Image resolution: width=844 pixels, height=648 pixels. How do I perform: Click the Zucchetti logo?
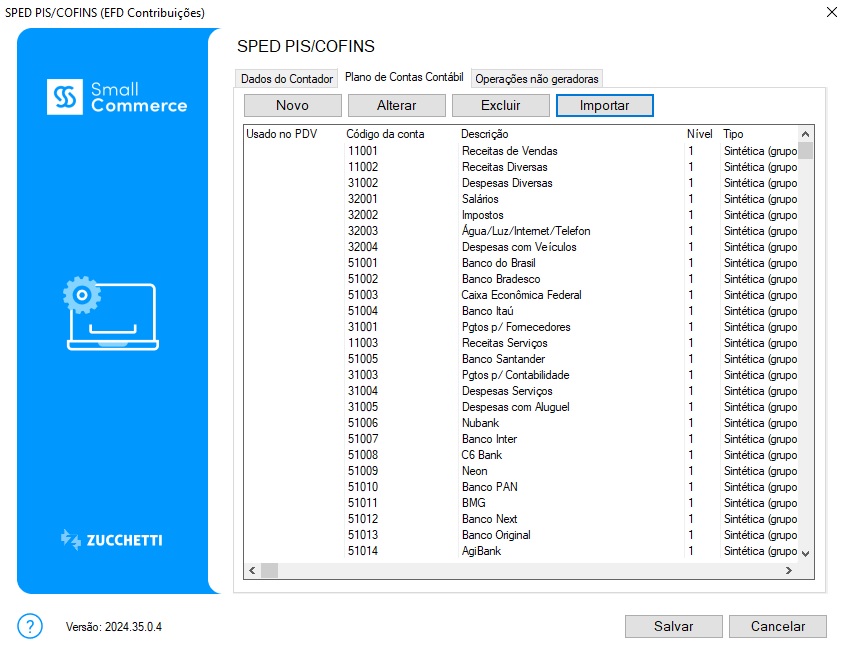pos(111,540)
